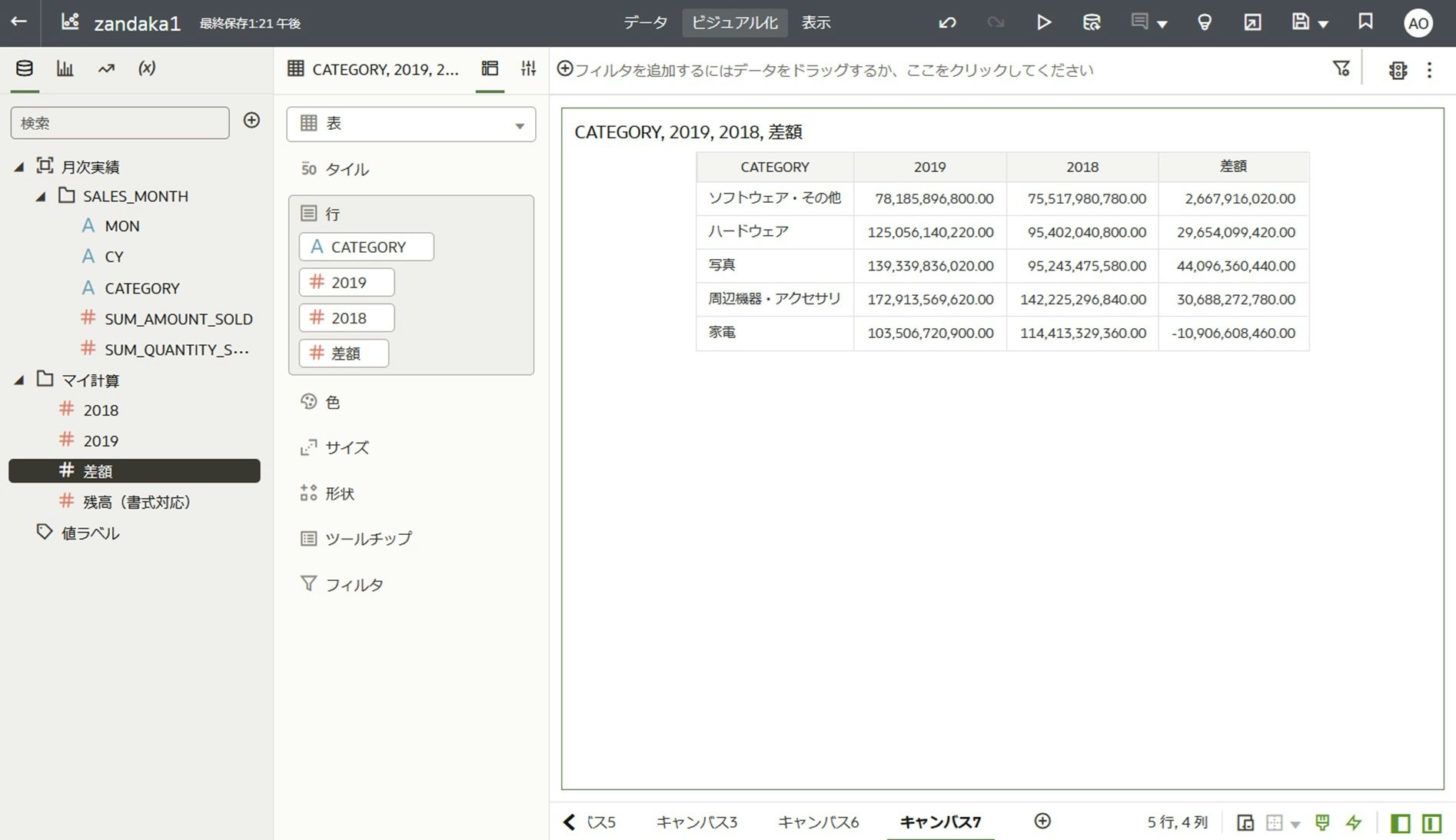Add a new canvas with plus icon
This screenshot has height=840, width=1456.
[x=1042, y=822]
